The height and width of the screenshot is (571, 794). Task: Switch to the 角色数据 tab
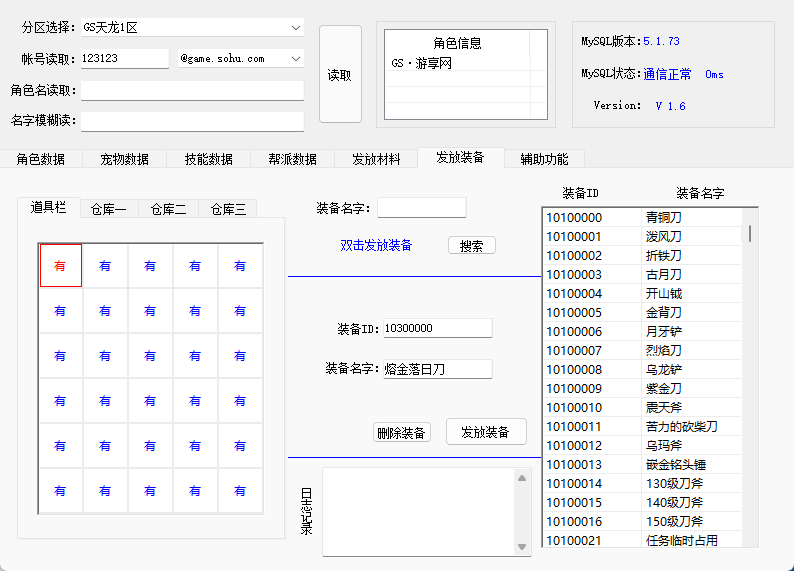(41, 159)
